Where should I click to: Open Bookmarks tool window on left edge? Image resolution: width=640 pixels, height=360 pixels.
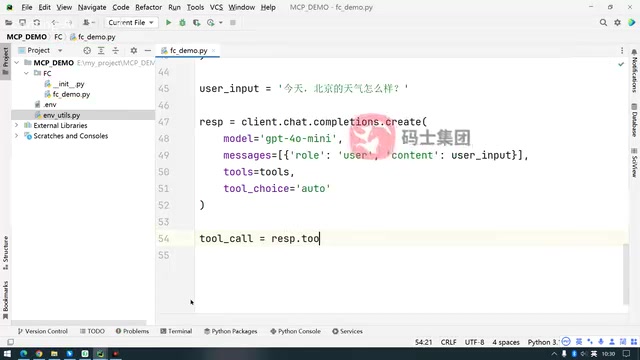click(x=5, y=300)
